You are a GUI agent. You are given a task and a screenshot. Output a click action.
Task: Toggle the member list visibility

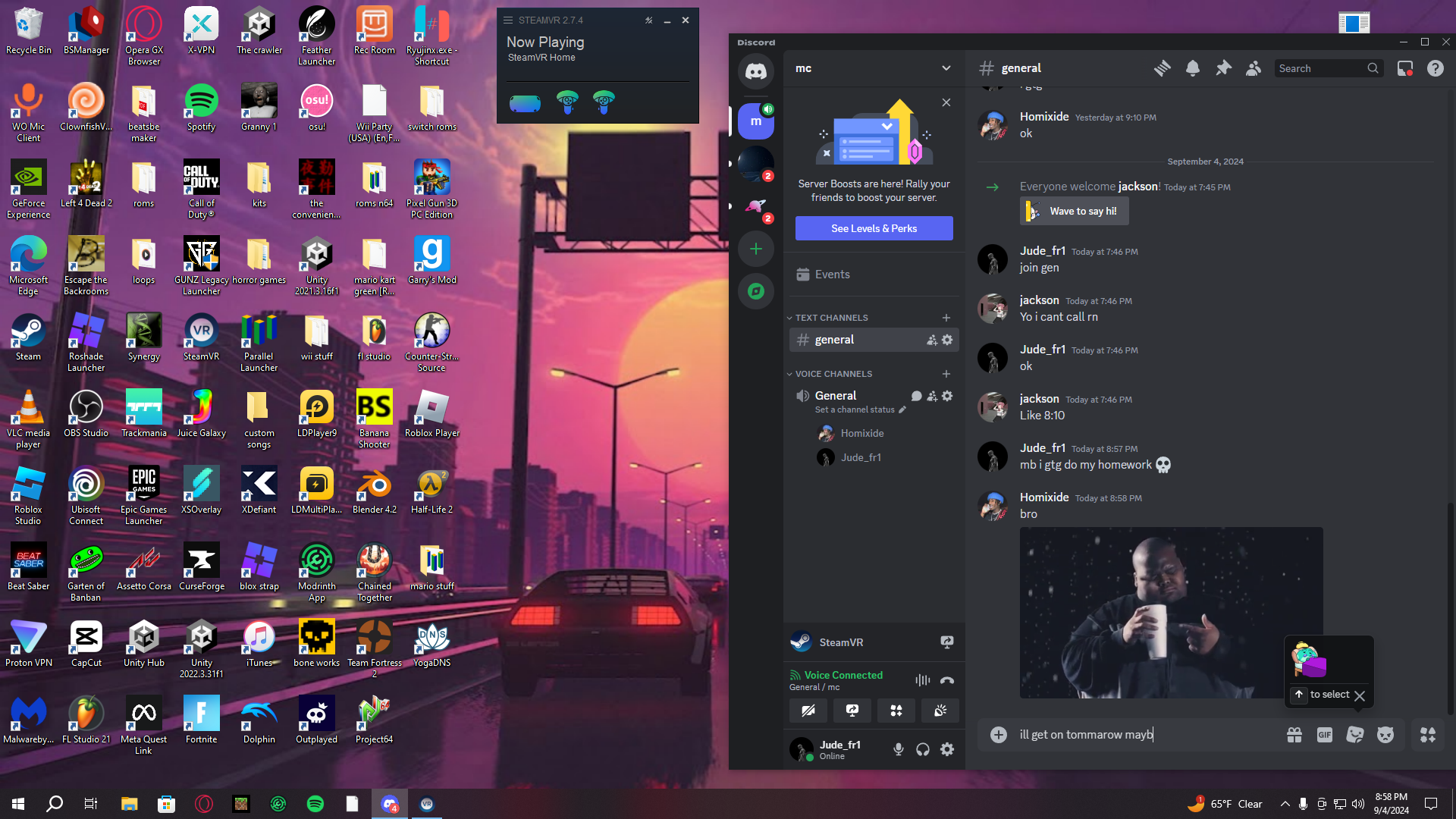coord(1254,68)
